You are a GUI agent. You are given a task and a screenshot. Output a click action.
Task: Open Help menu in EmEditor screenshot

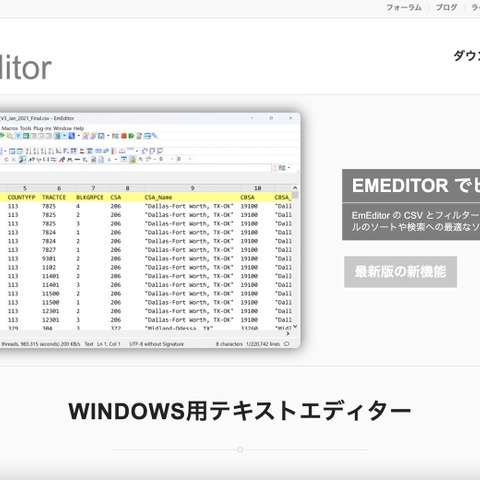point(79,128)
